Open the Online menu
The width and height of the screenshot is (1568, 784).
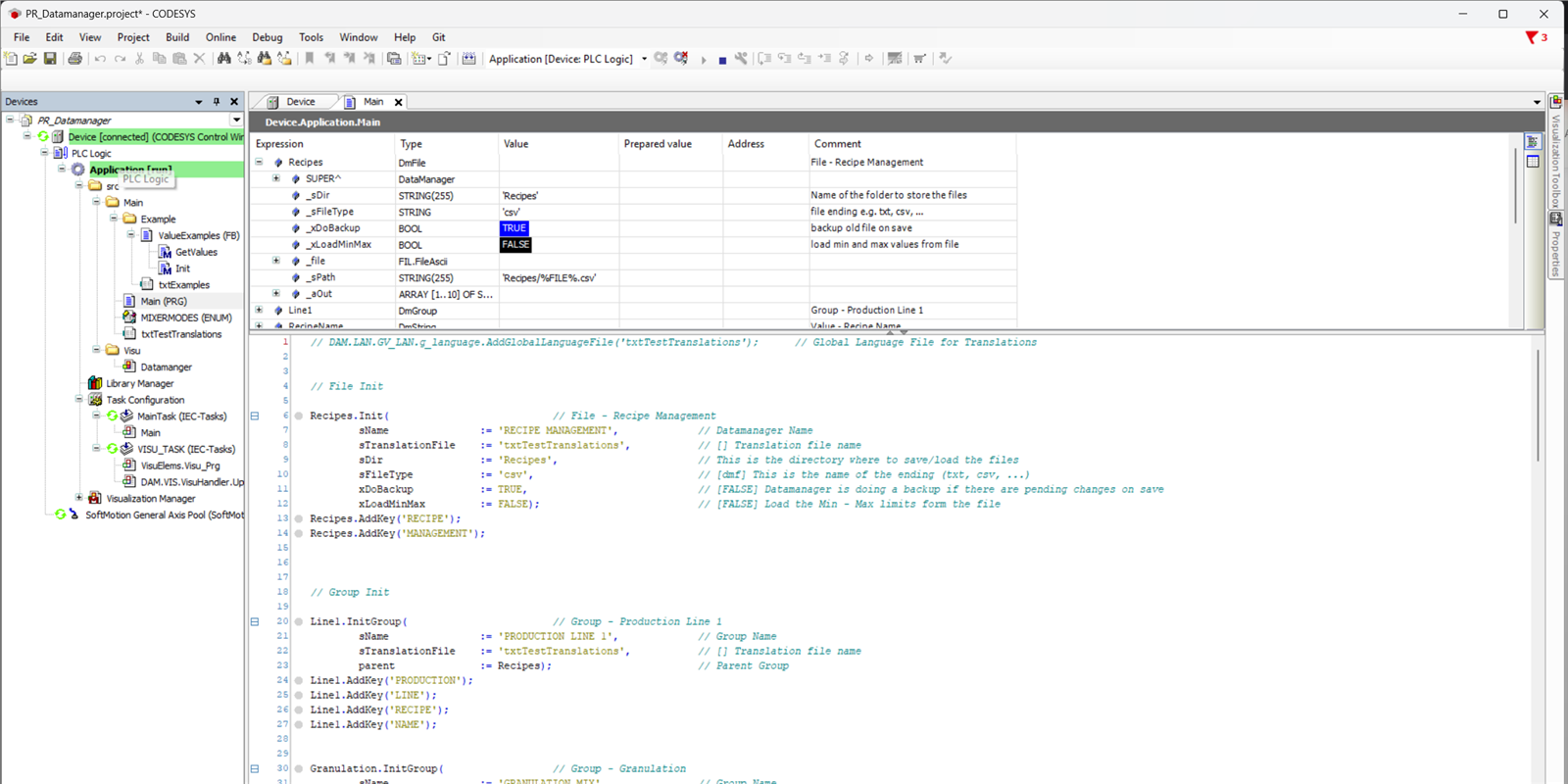[x=220, y=37]
